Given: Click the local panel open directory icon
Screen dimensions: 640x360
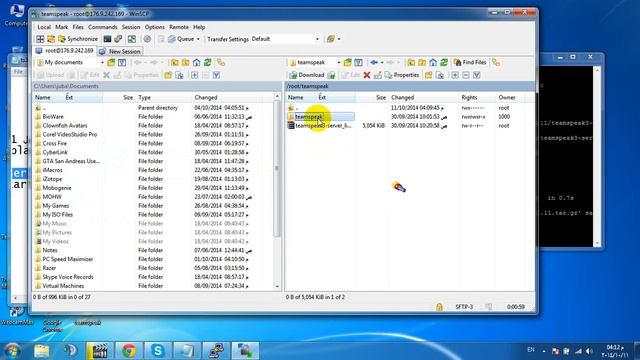Looking at the screenshot, I should 111,62.
